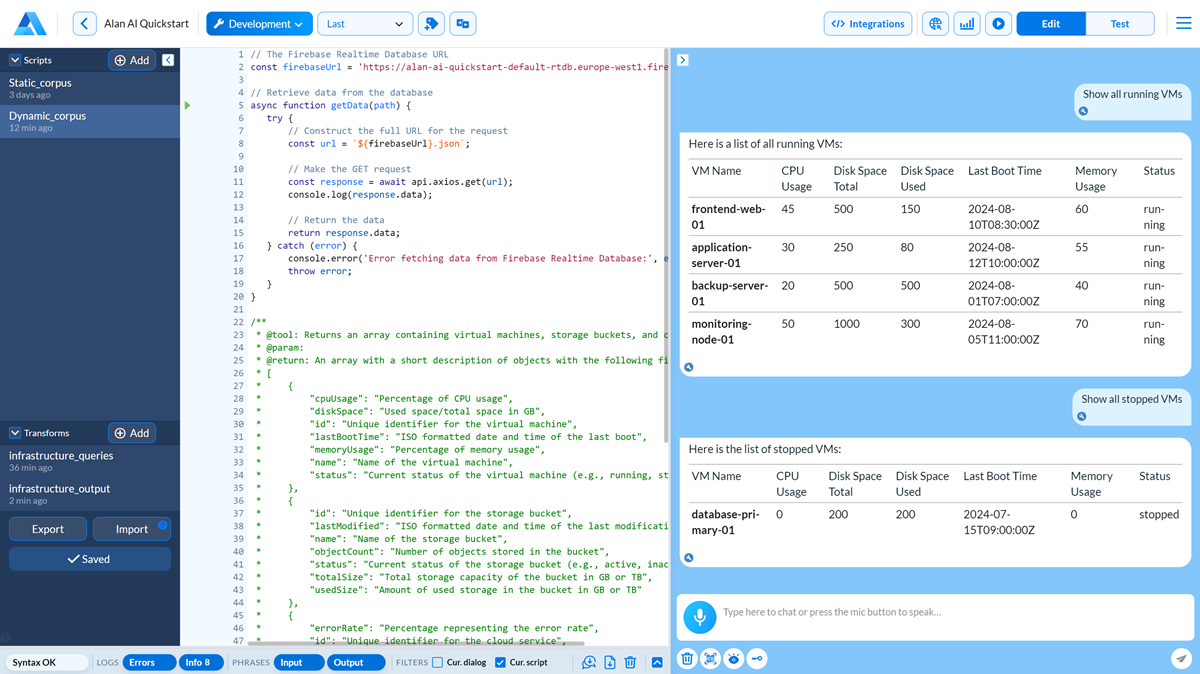Open the Last version dropdown

[364, 23]
